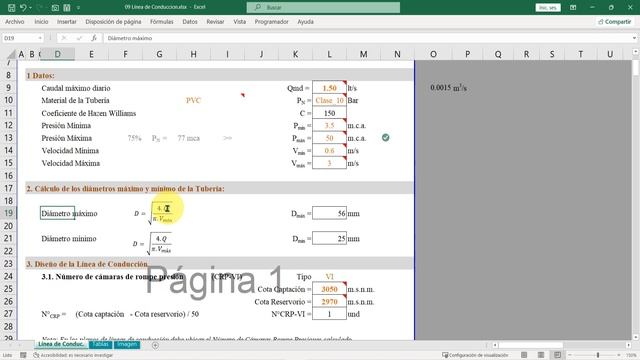Undo the last action
This screenshot has height=360, width=640.
pyautogui.click(x=23, y=7)
